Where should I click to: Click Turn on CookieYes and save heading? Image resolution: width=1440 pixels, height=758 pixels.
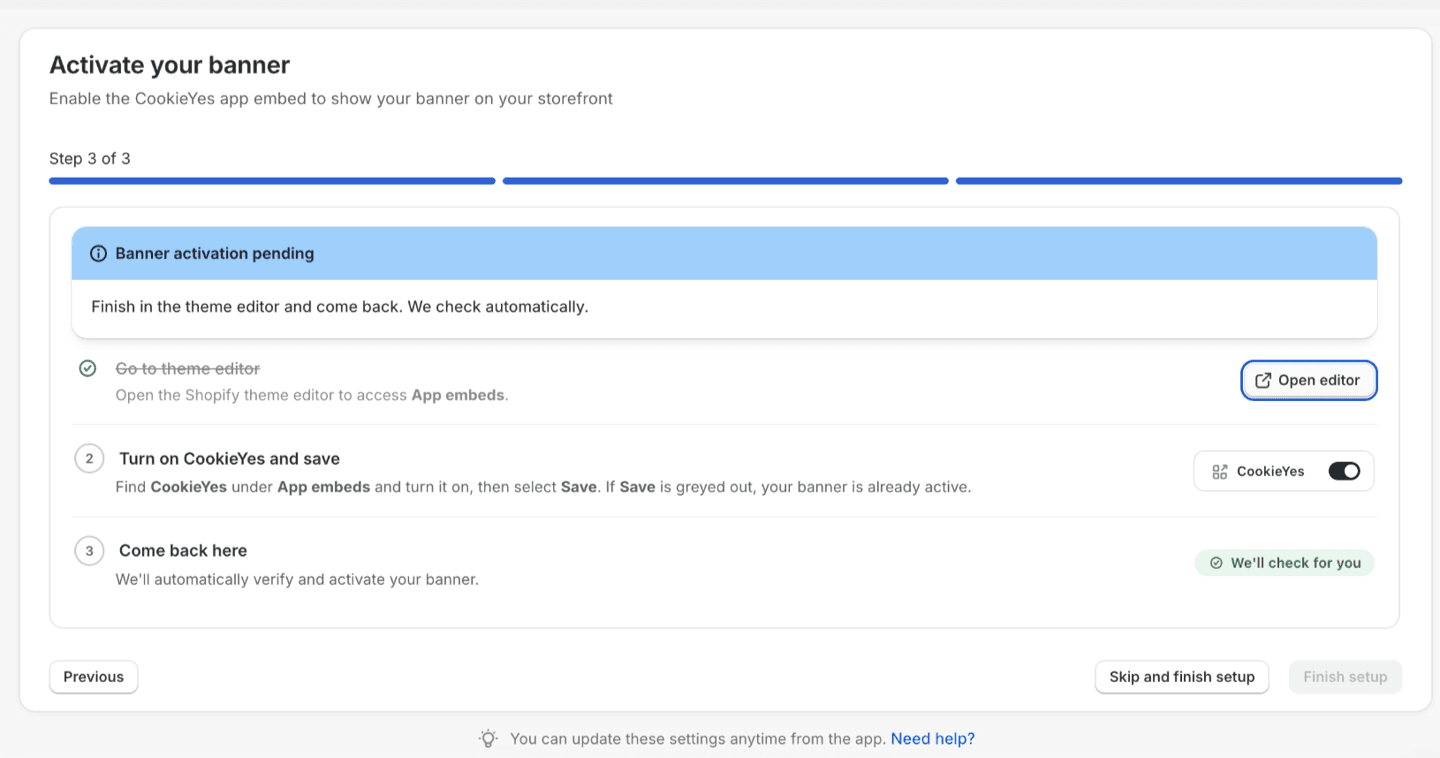click(229, 459)
